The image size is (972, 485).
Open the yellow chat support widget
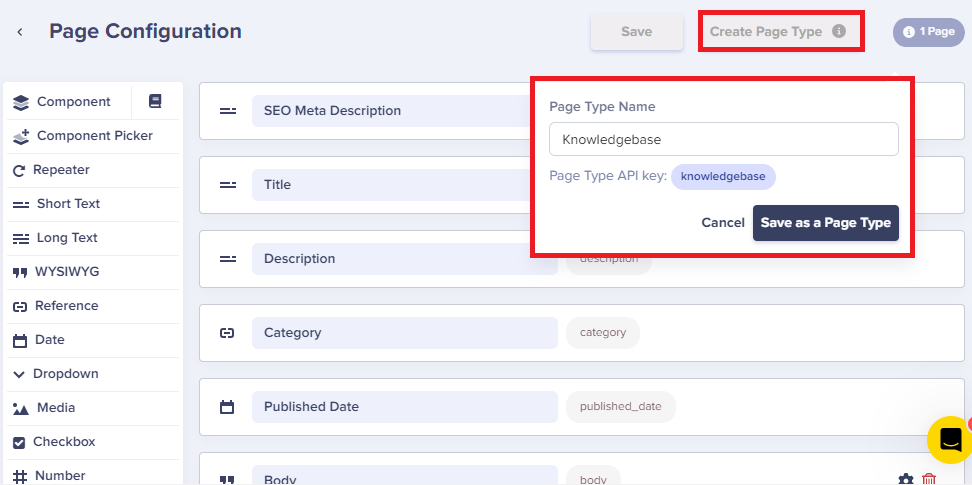coord(950,440)
